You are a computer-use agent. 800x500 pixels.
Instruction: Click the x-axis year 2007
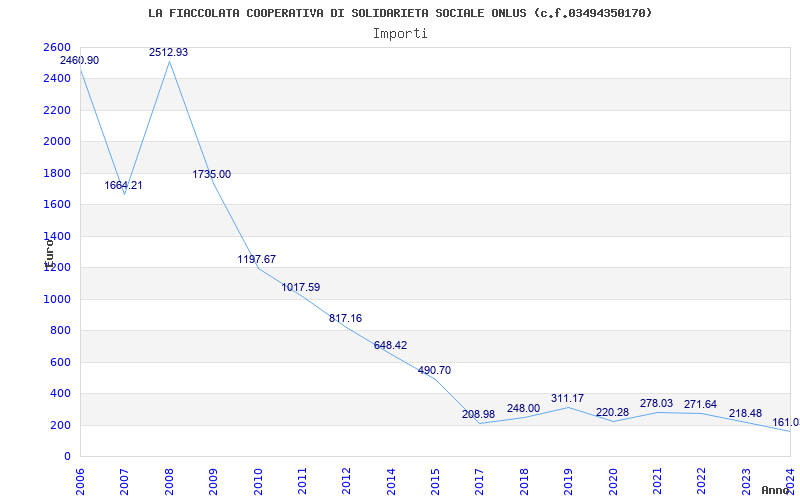(124, 482)
